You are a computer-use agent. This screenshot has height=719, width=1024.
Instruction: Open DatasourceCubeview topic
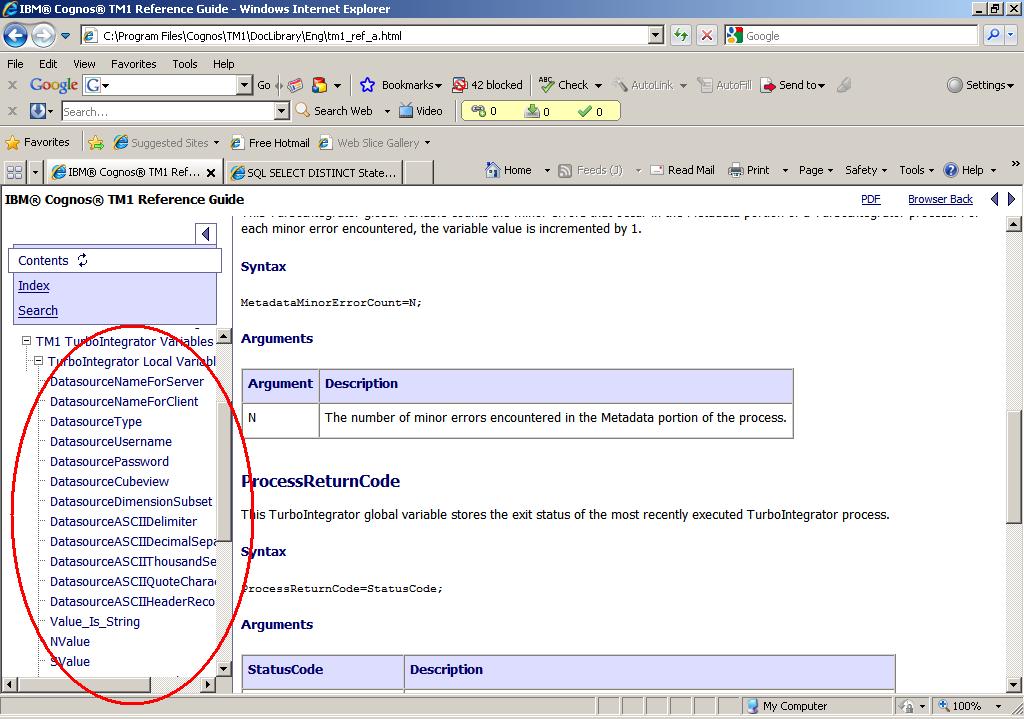coord(109,481)
